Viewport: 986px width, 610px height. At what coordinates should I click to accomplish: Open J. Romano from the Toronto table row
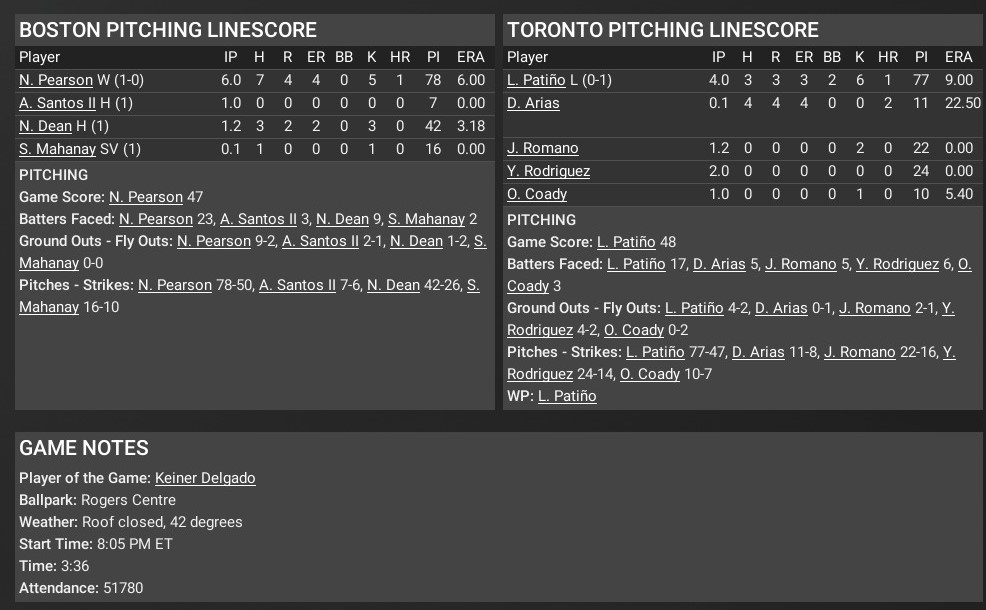click(x=542, y=148)
